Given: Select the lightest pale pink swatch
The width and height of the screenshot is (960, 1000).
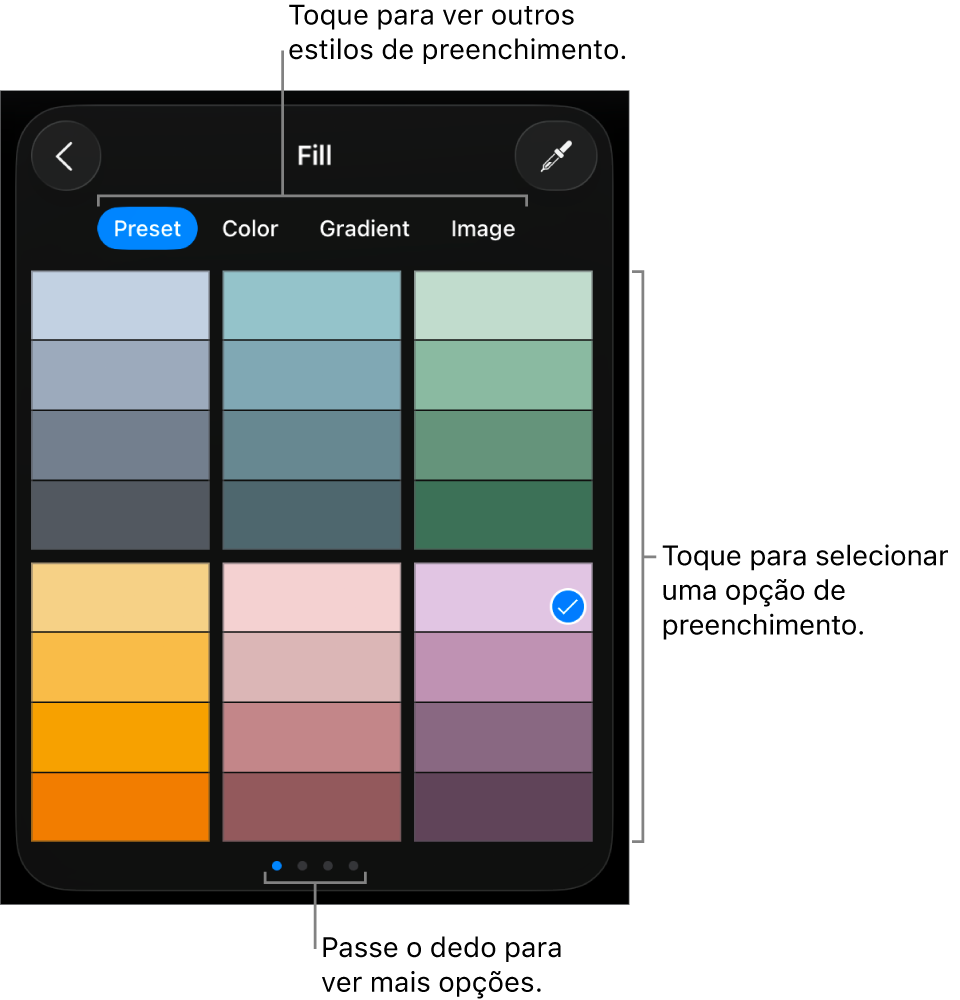Looking at the screenshot, I should (x=312, y=597).
